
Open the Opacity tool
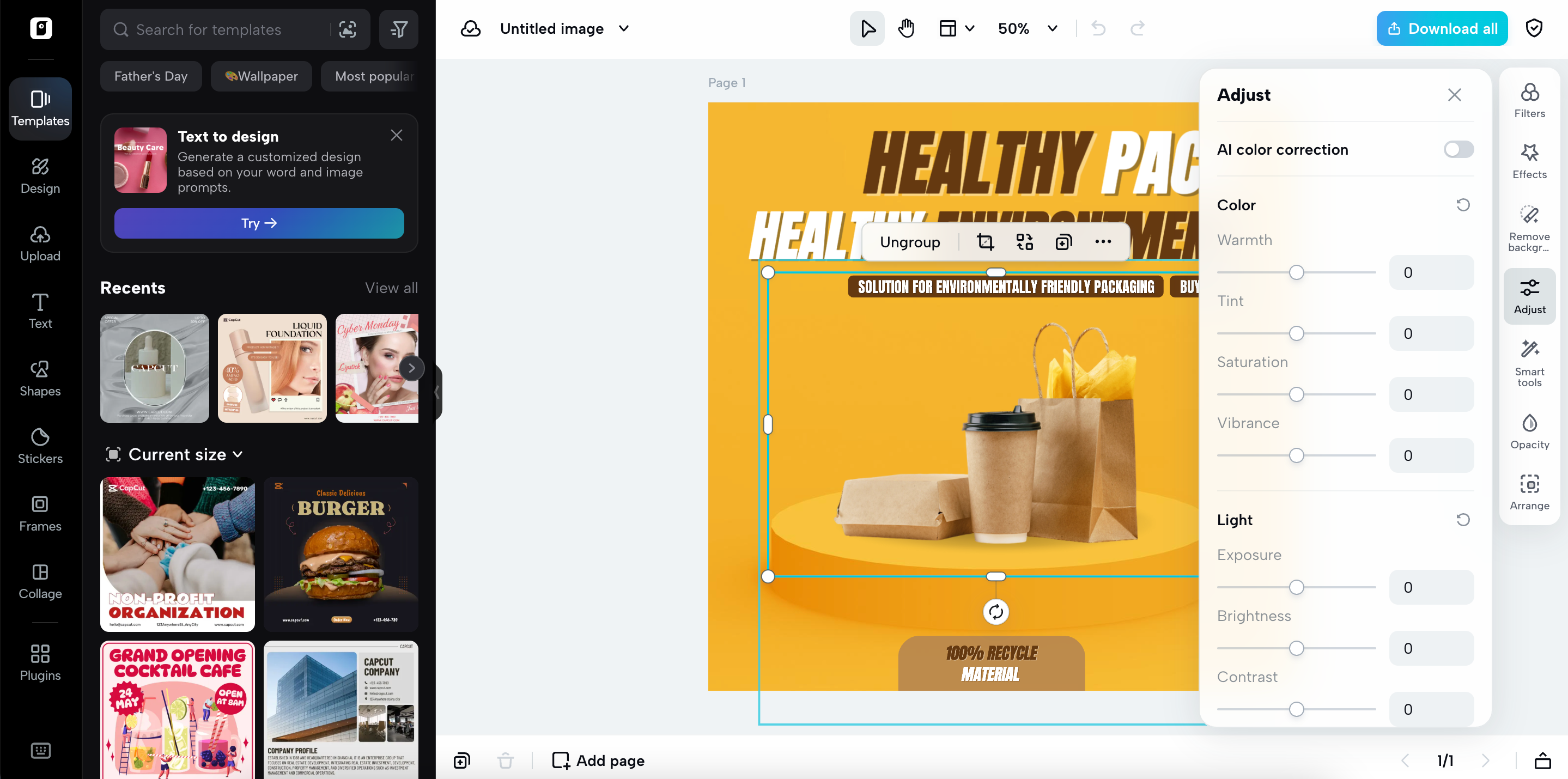click(x=1529, y=431)
